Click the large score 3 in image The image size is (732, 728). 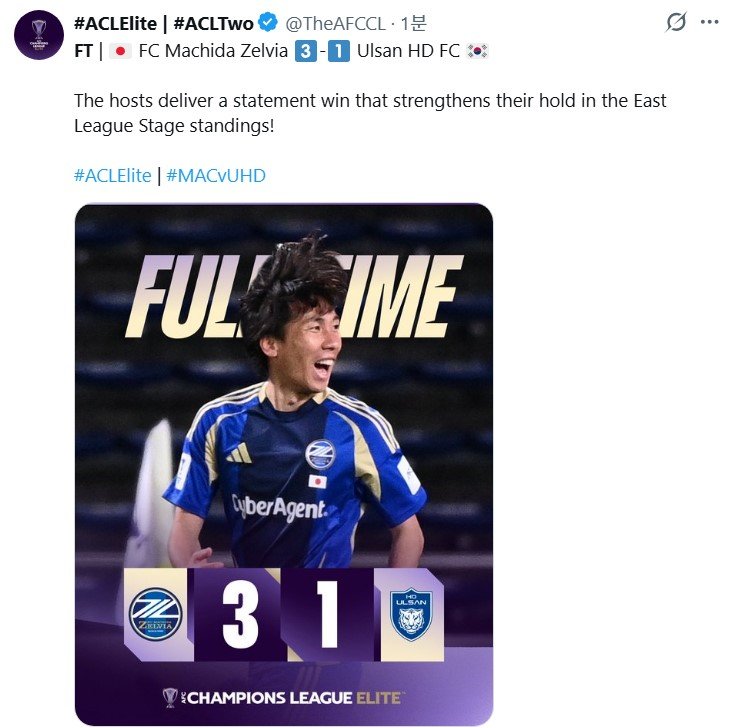point(241,614)
